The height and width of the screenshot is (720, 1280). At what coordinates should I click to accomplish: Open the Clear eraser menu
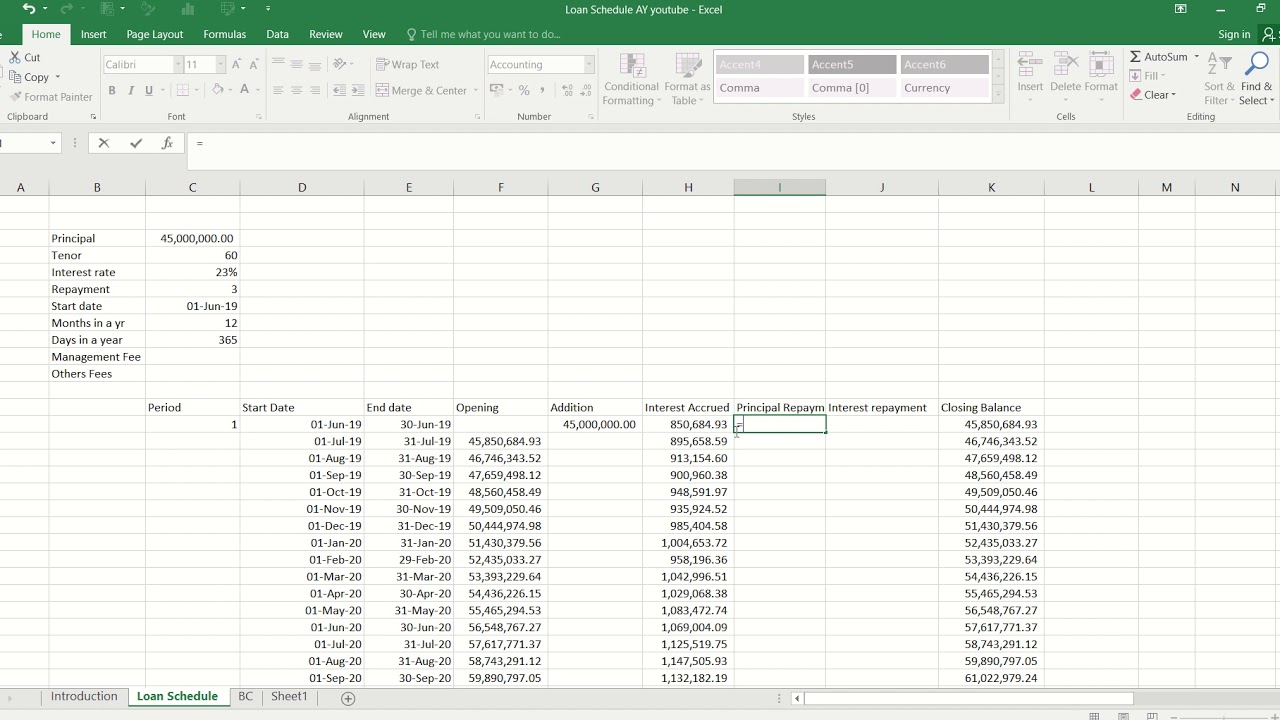(x=1153, y=95)
